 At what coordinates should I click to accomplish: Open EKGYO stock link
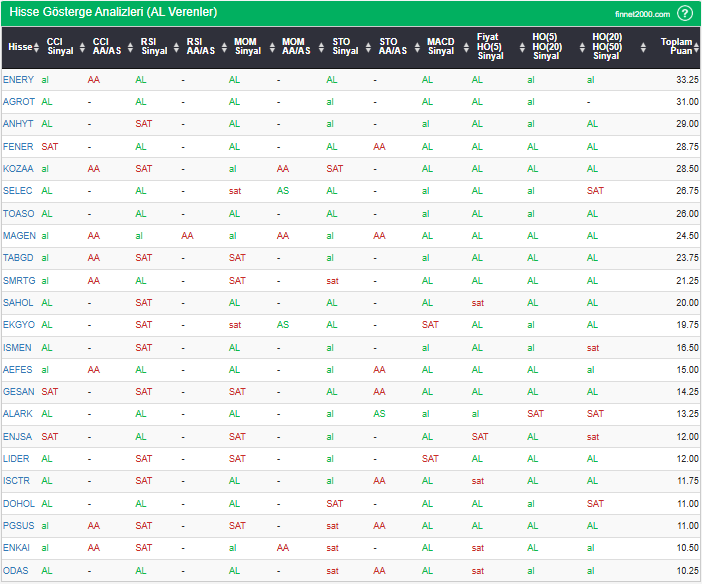pos(19,325)
